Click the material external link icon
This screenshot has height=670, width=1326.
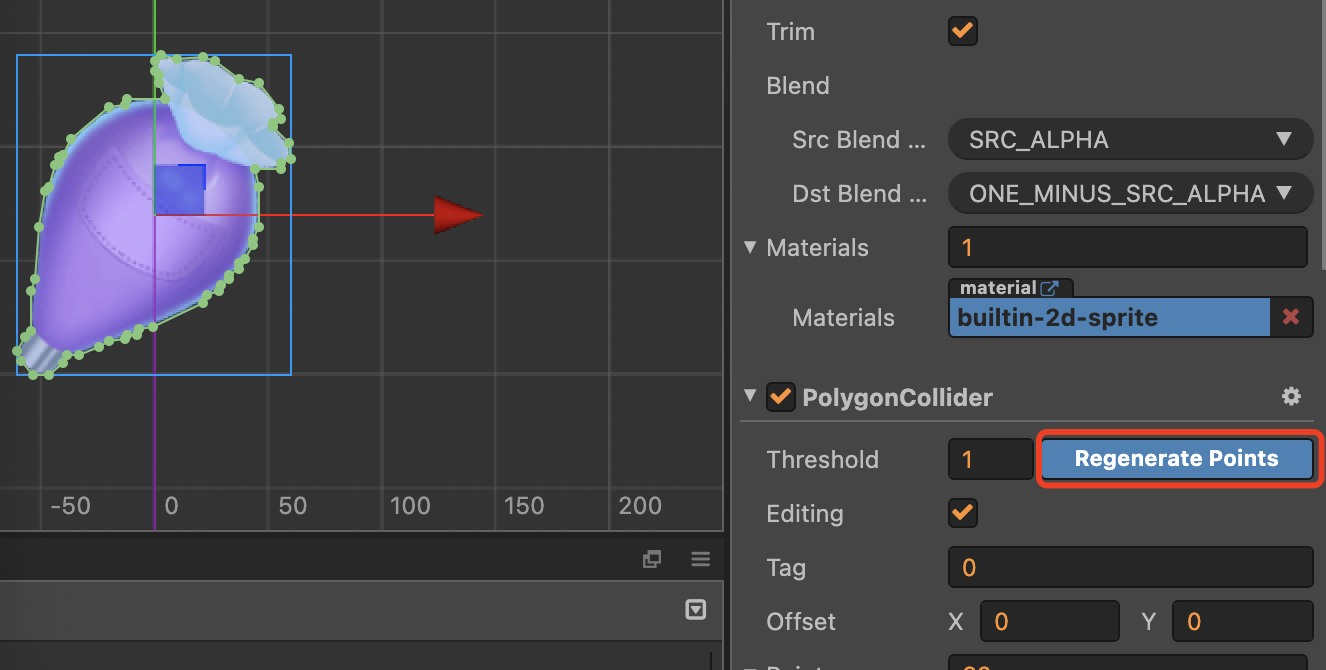(x=1049, y=288)
